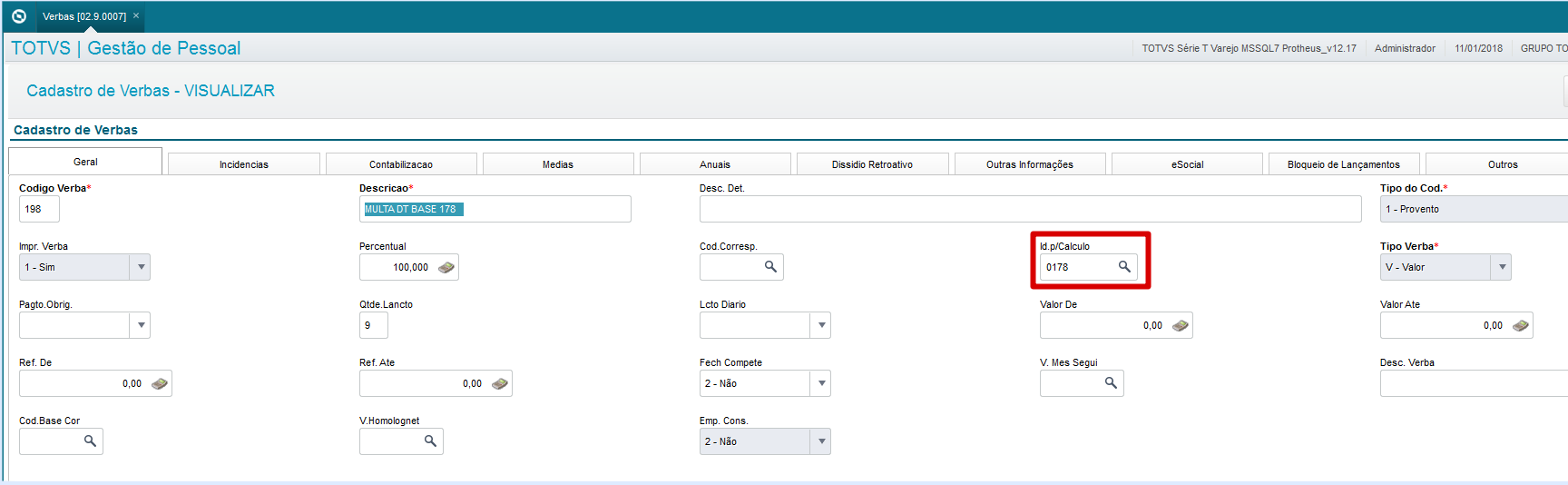This screenshot has width=1568, height=485.
Task: Select the eSocial tab
Action: pos(1187,164)
